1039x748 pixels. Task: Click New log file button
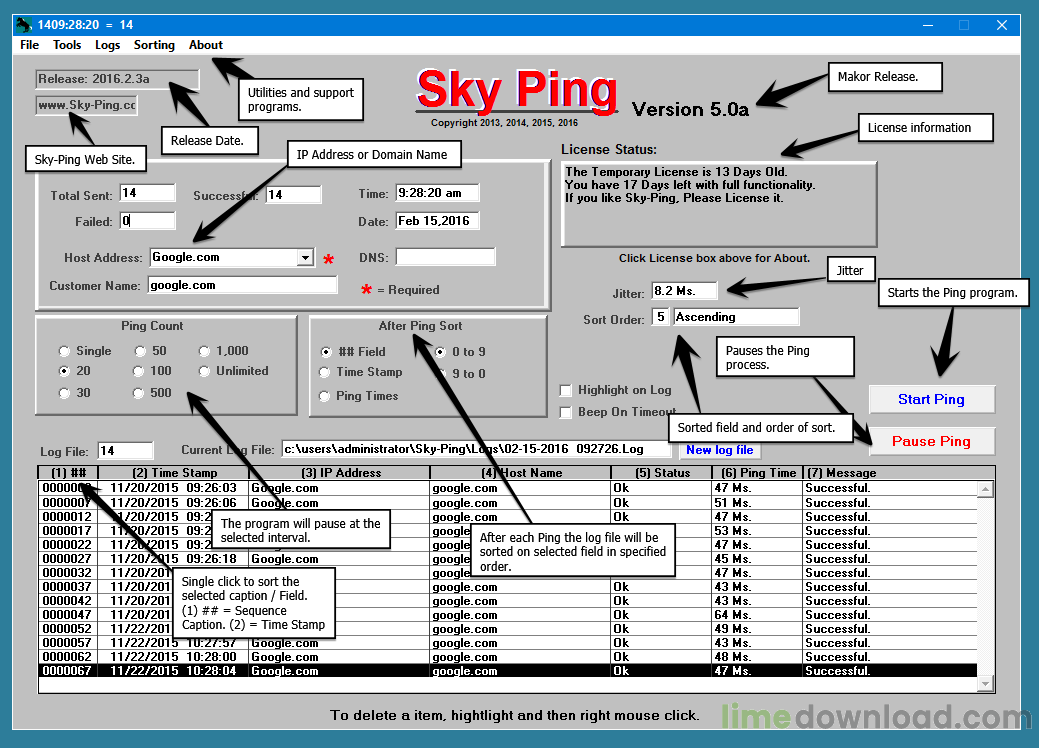[720, 450]
